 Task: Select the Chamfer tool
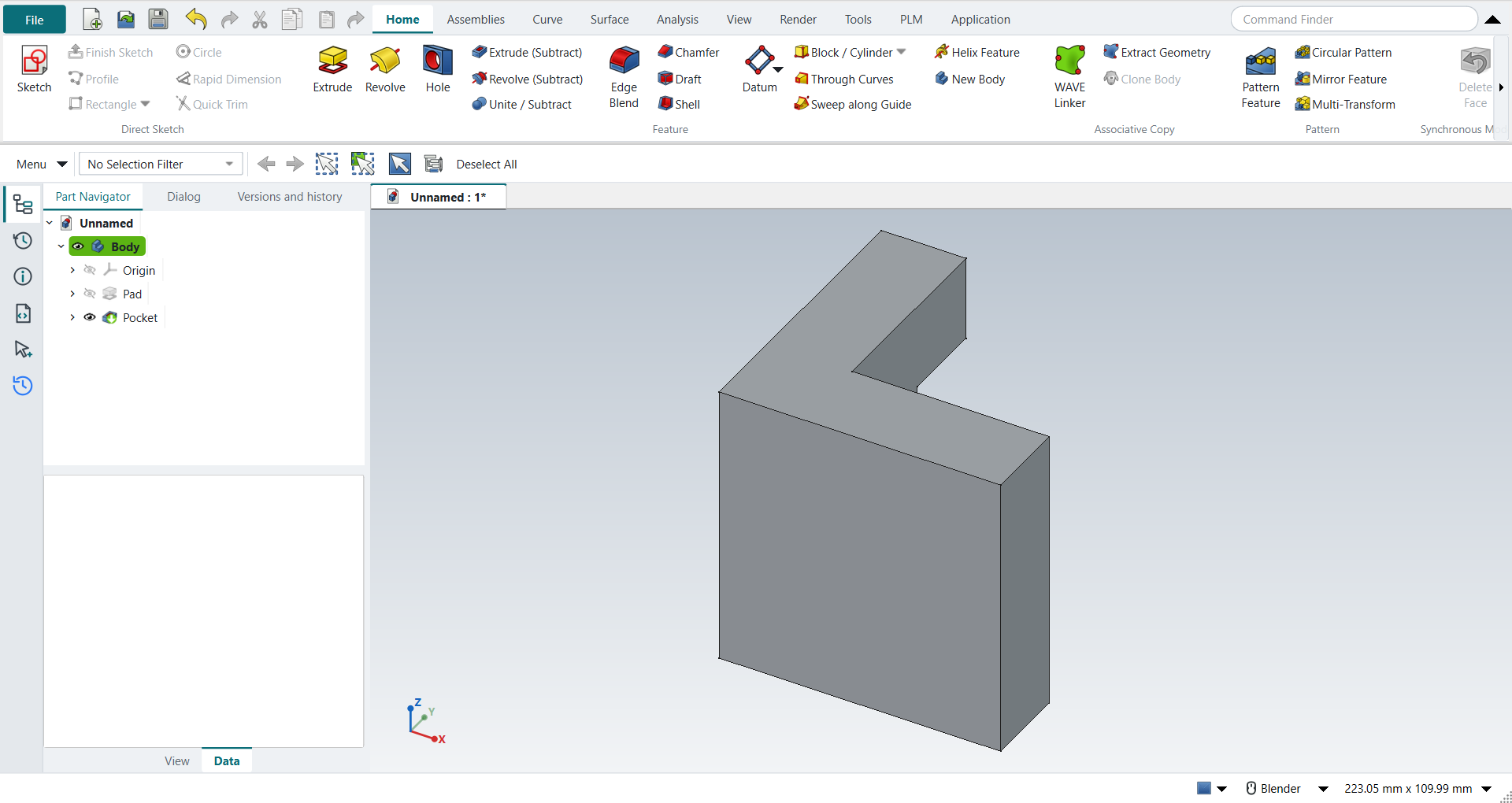688,52
